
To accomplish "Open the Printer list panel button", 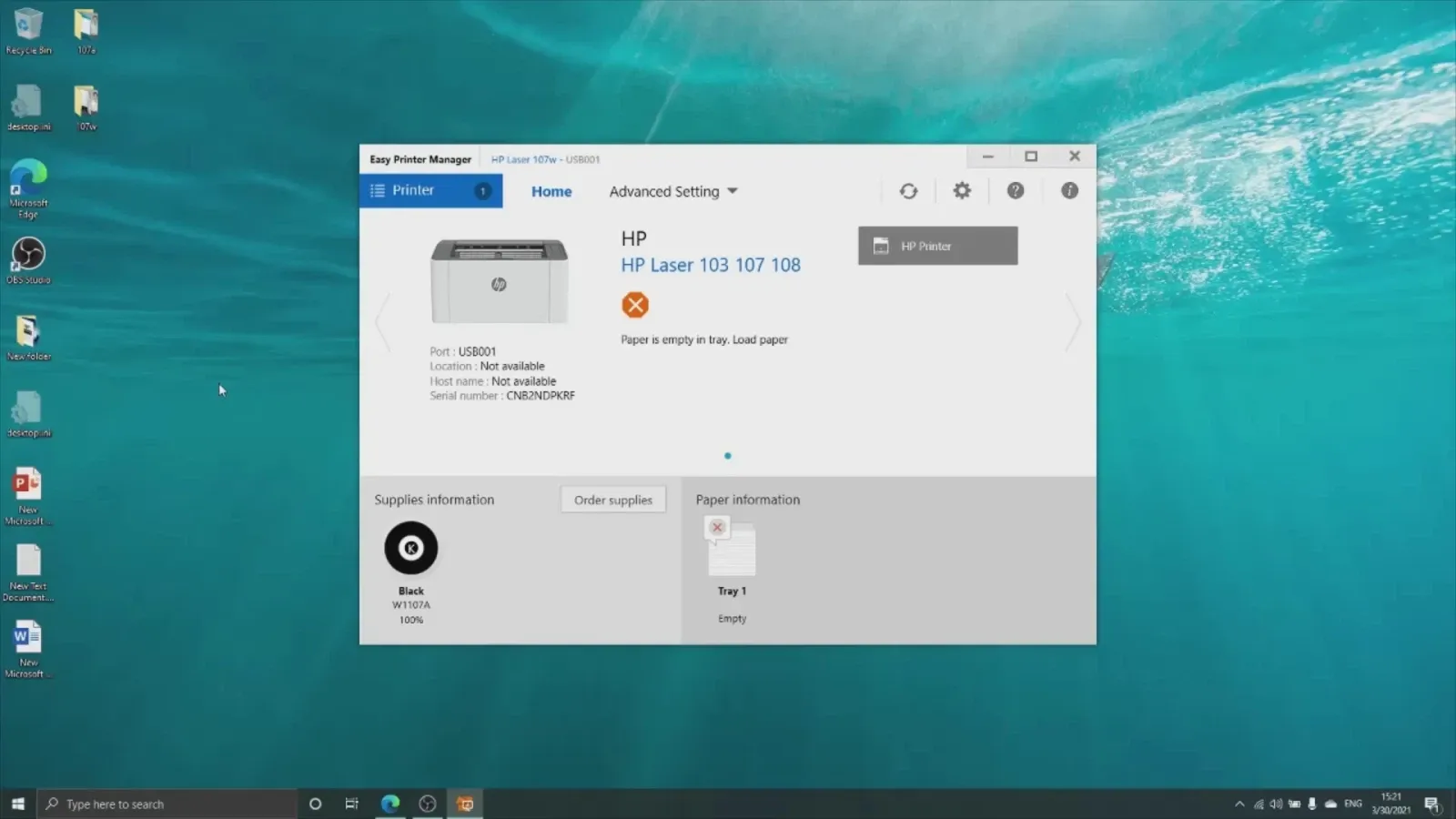I will (430, 190).
